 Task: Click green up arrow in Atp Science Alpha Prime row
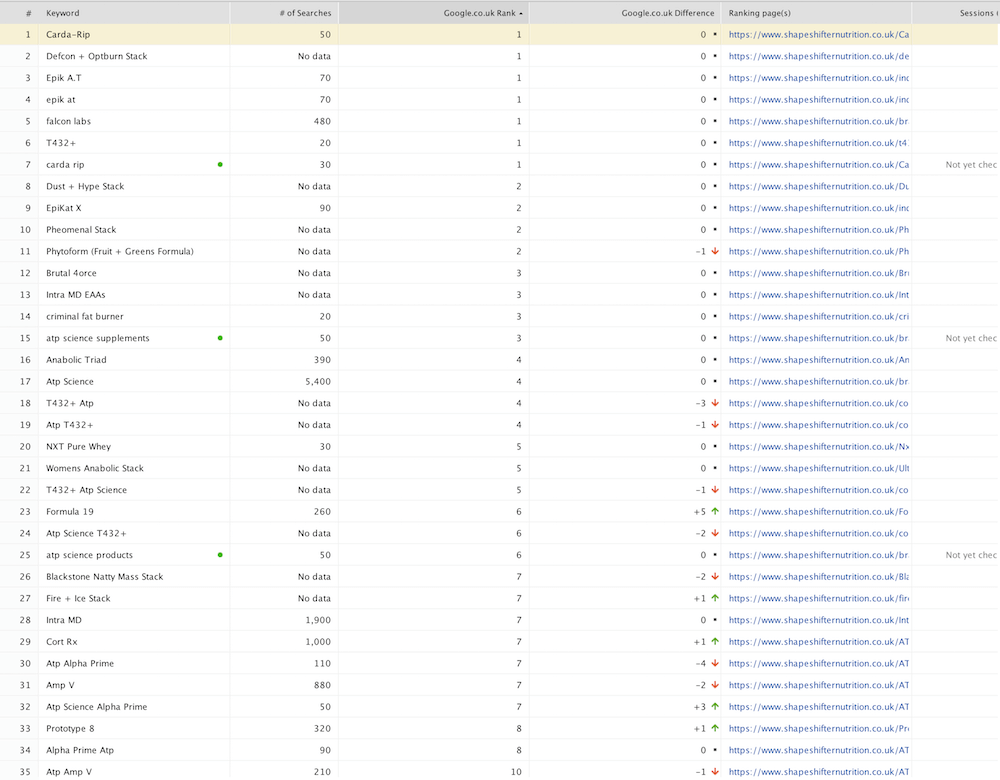(x=715, y=707)
